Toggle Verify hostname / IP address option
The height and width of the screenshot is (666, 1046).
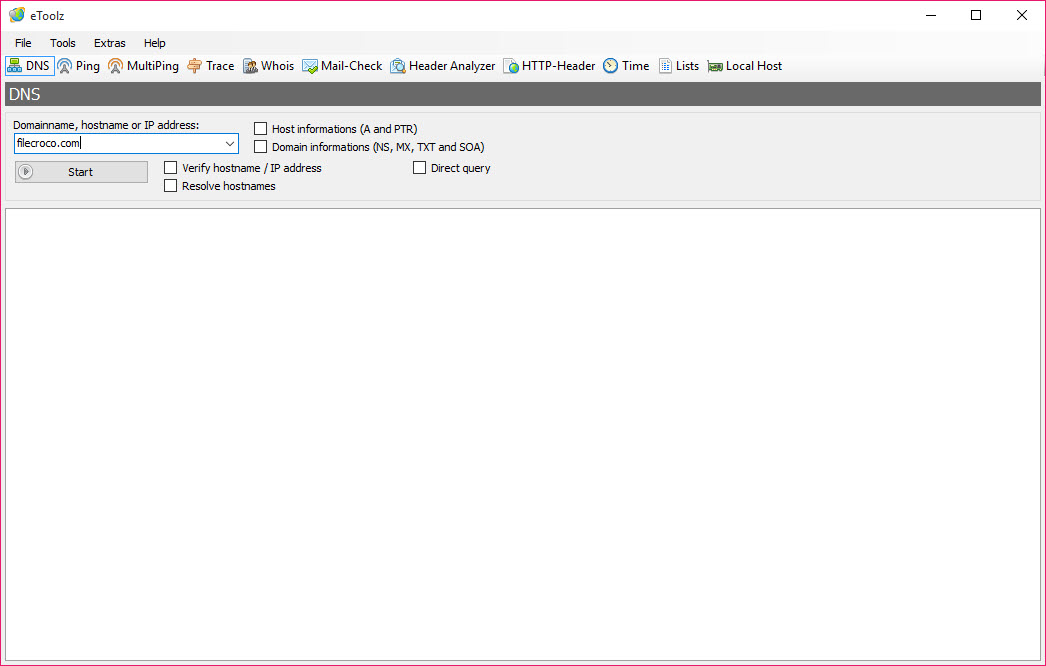point(171,168)
